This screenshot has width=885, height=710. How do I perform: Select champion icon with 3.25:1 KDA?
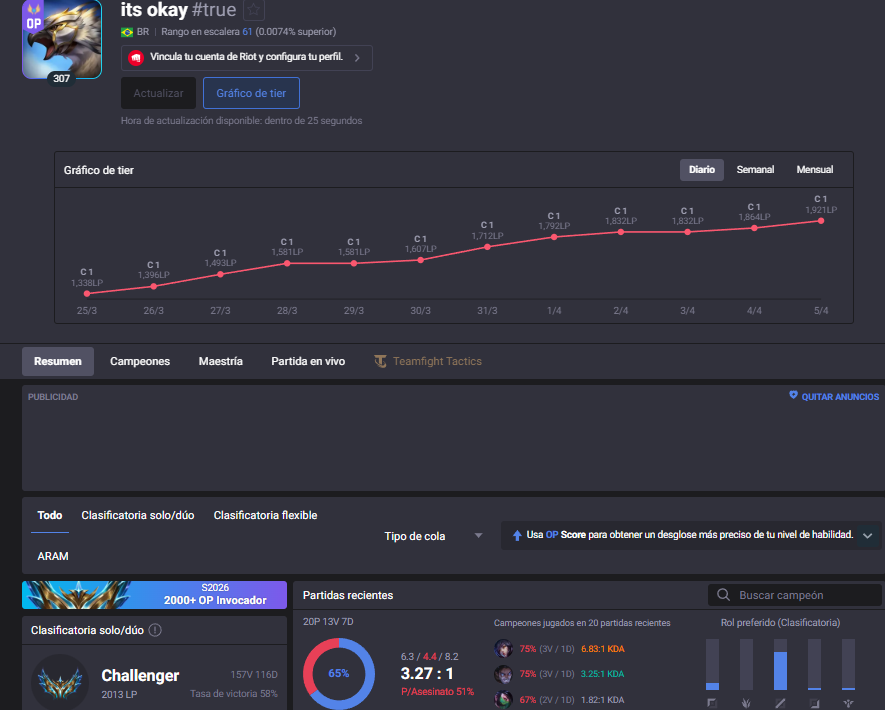coord(503,674)
